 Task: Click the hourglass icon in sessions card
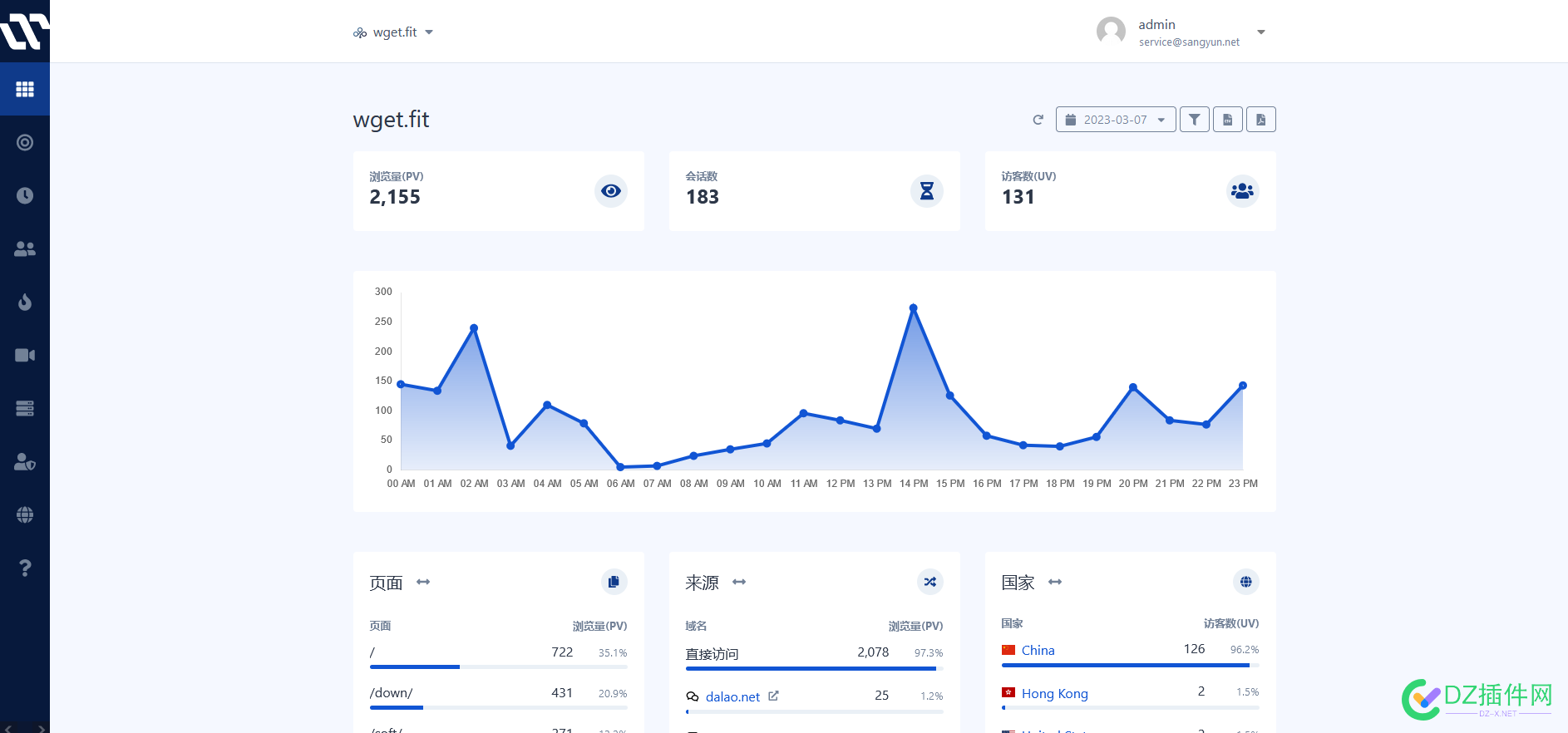(927, 191)
